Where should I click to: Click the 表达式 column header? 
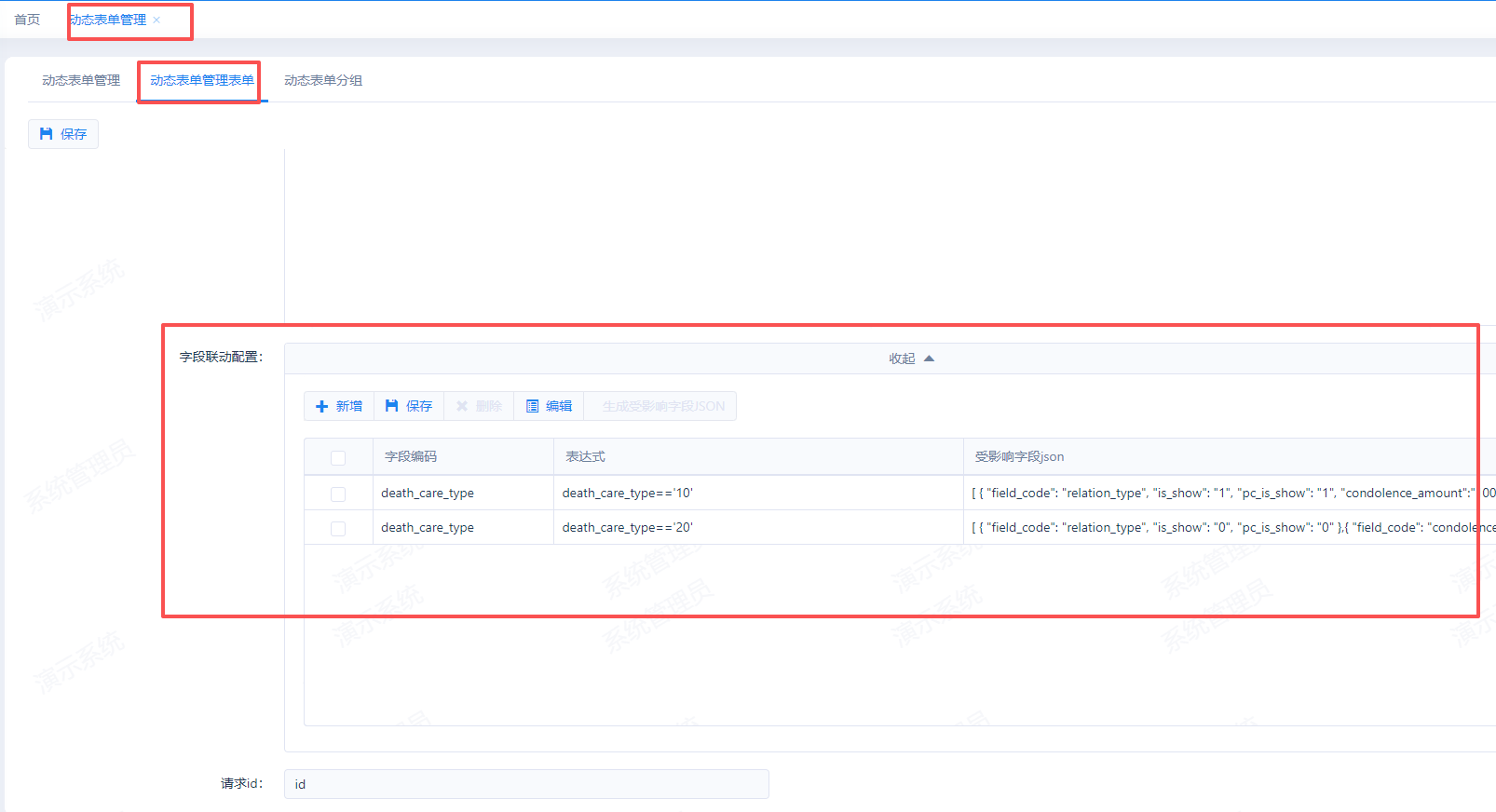(x=585, y=456)
